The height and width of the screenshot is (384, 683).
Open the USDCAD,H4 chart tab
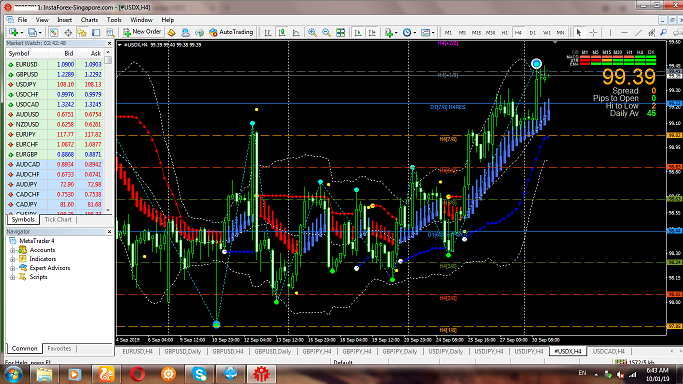click(609, 351)
